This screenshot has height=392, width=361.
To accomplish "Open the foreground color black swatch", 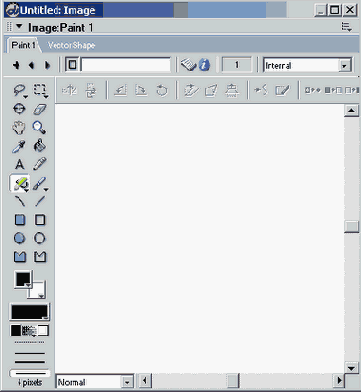I will coord(23,279).
